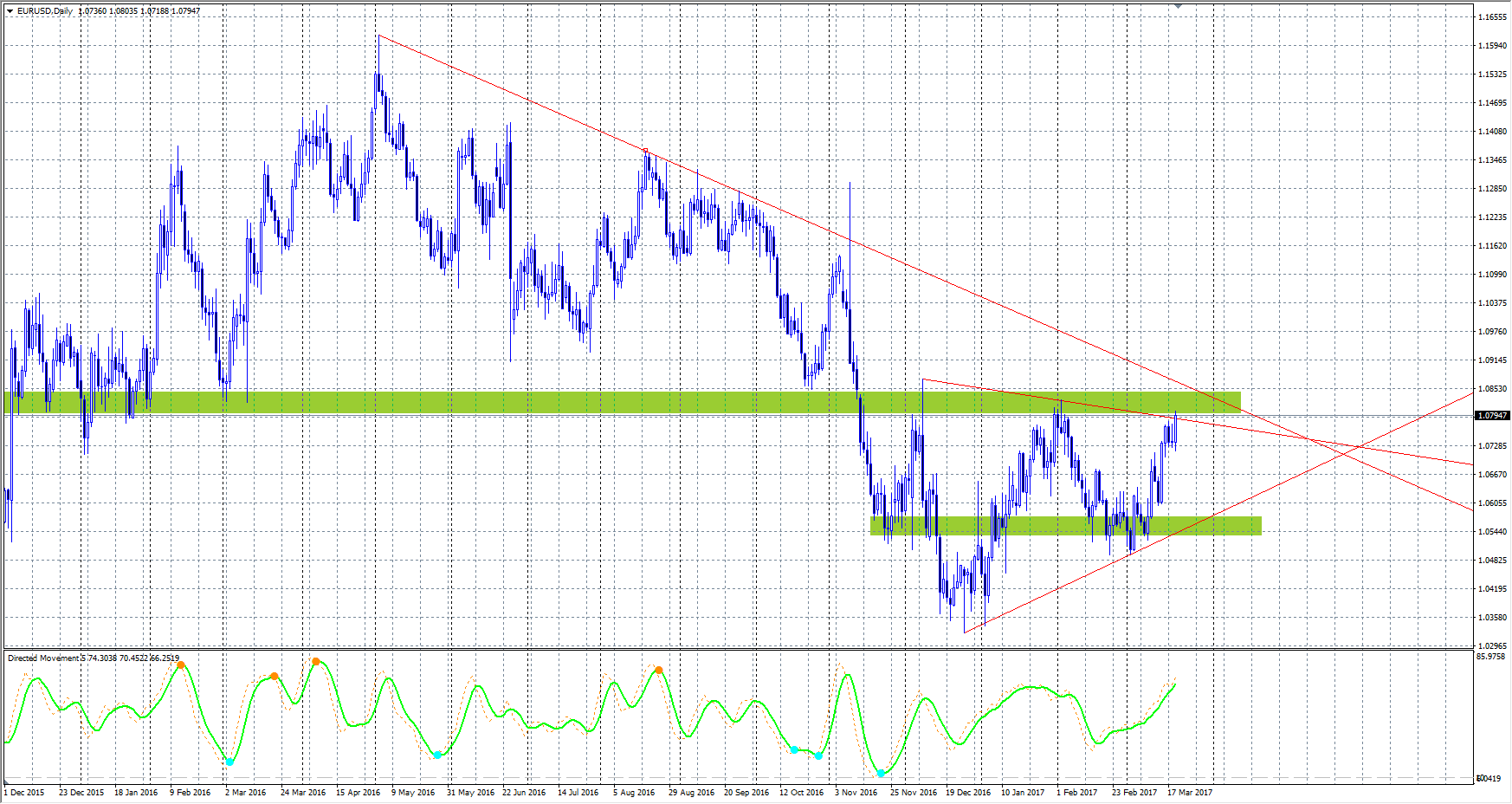
Task: Click the 3 Nov 2016 date label
Action: click(x=856, y=792)
